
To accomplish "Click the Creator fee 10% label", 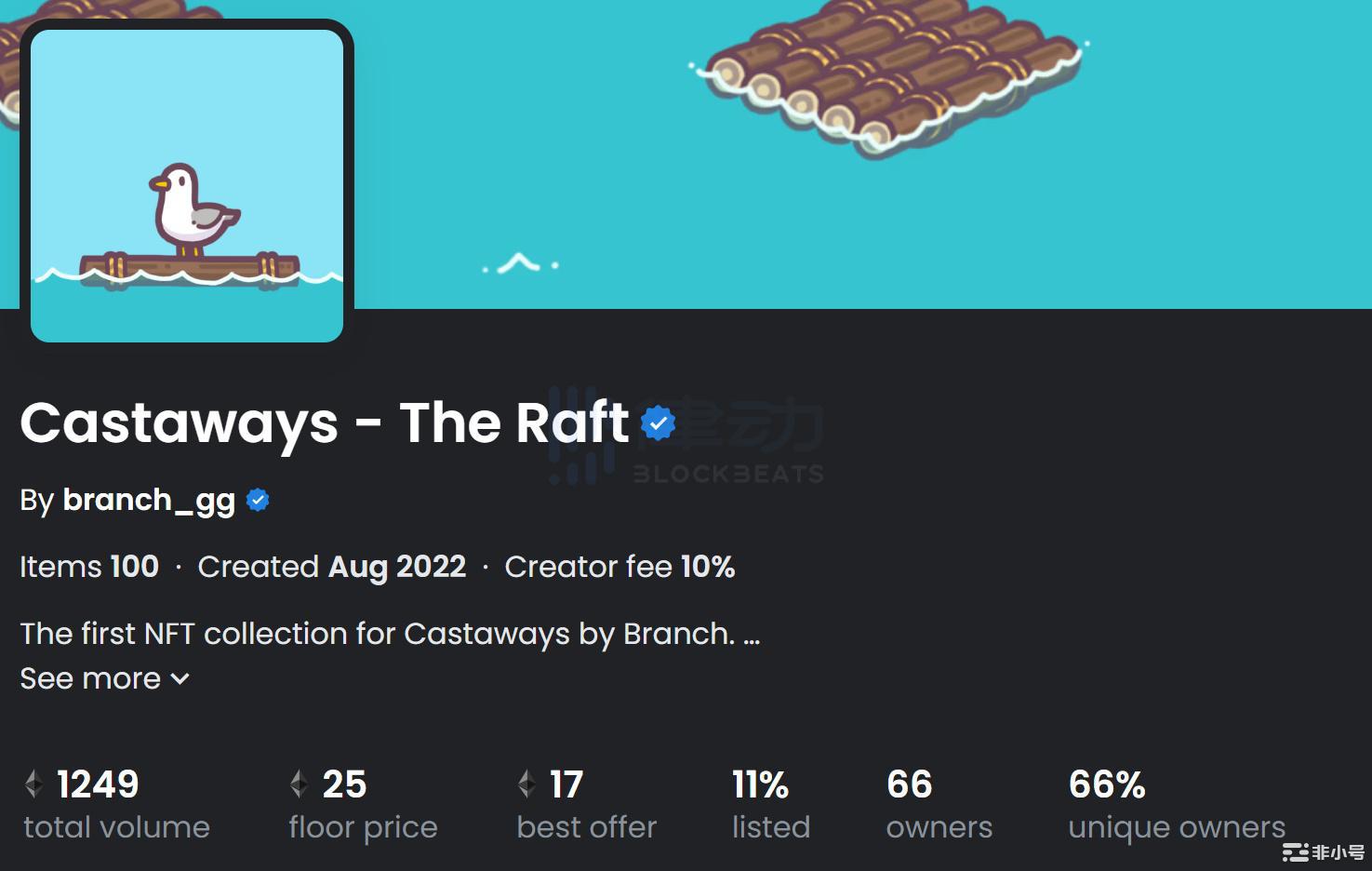I will click(619, 567).
